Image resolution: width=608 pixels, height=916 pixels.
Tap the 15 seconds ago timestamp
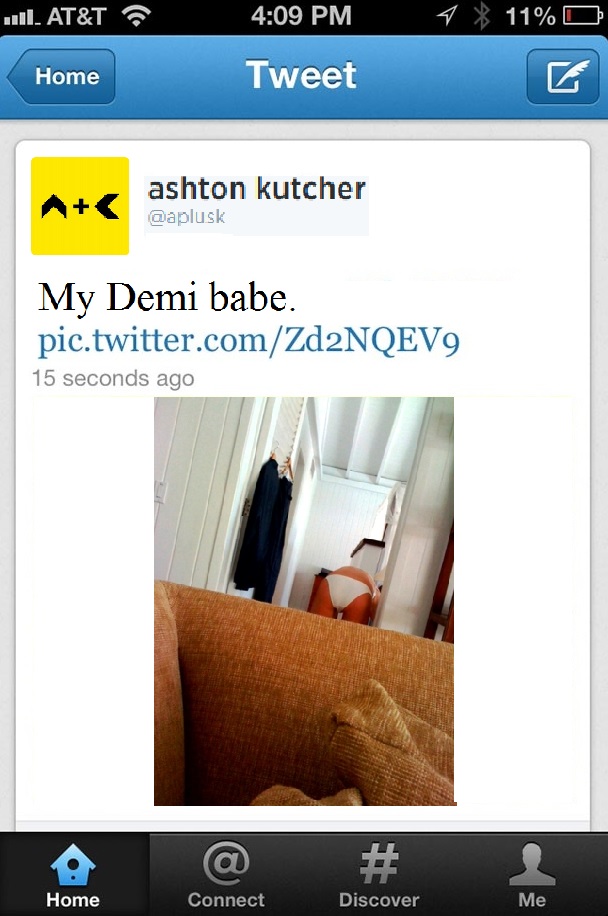(x=113, y=378)
